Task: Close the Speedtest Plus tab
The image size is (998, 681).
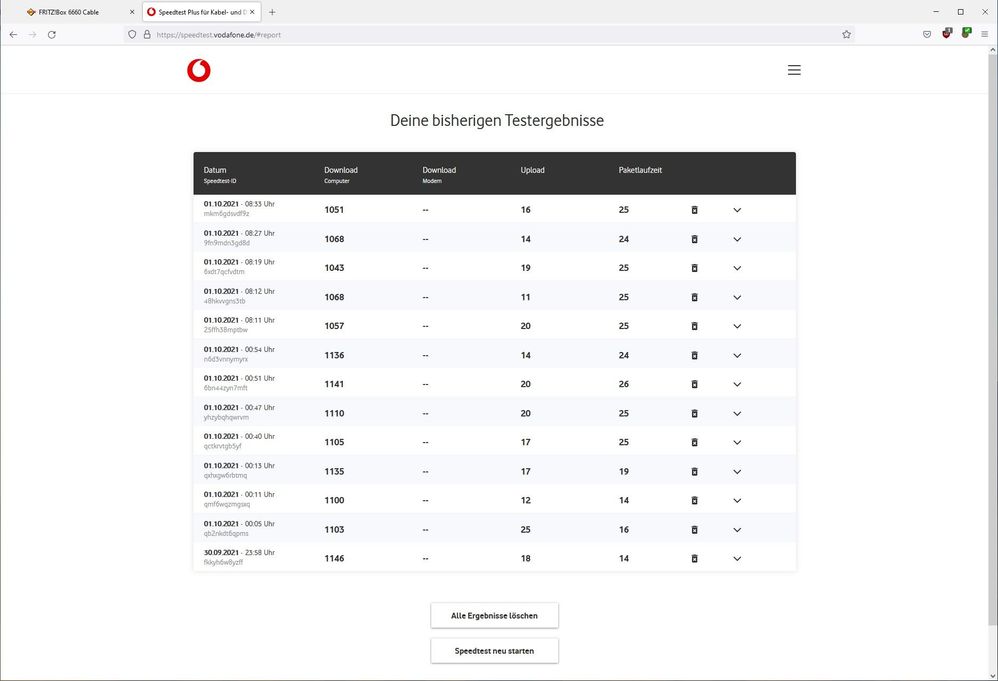Action: (x=253, y=12)
